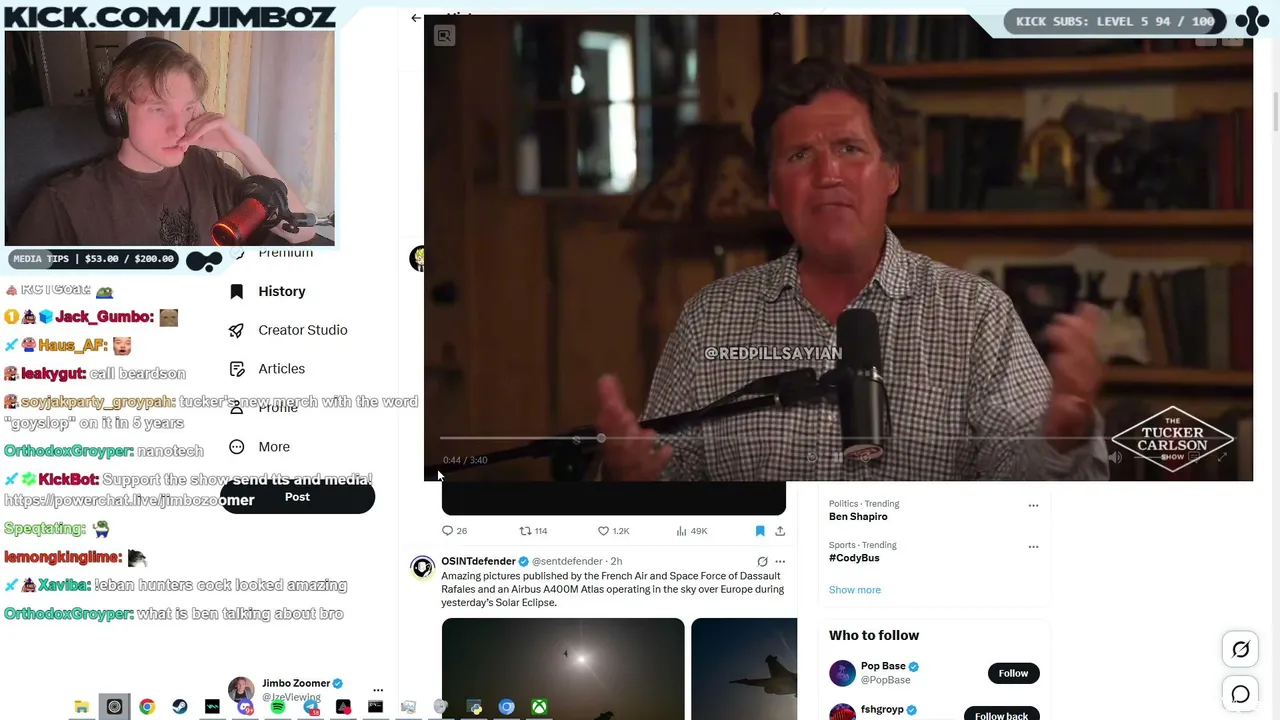This screenshot has width=1280, height=720.
Task: Open more options for Ben Shapiro trend
Action: [1033, 506]
